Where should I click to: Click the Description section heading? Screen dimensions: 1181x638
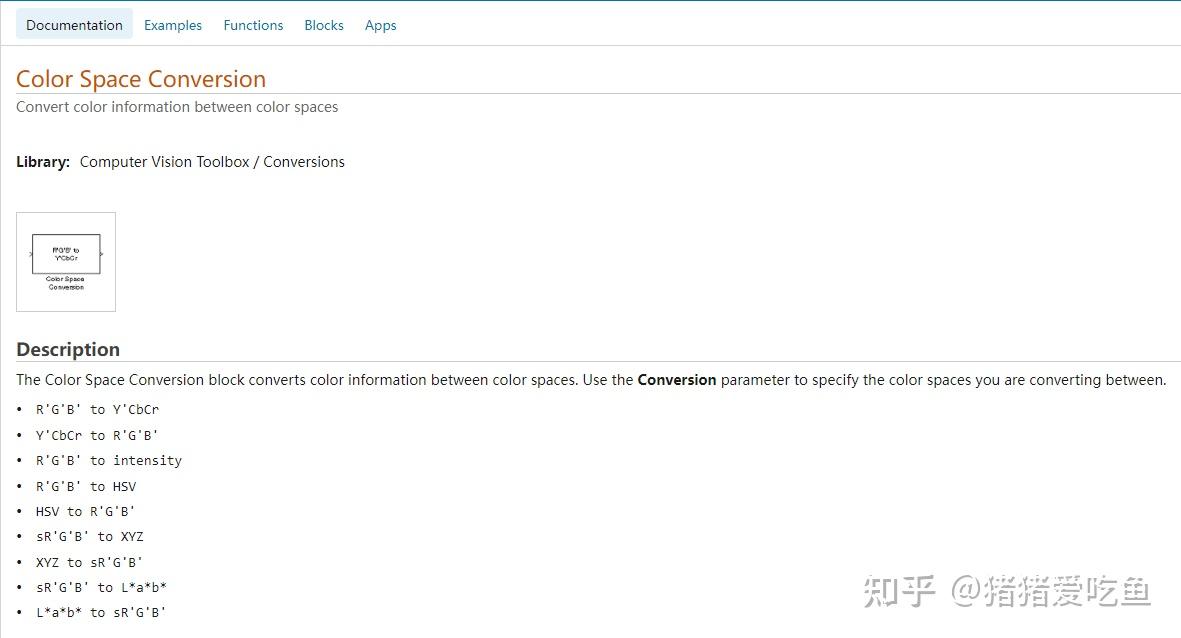point(68,349)
